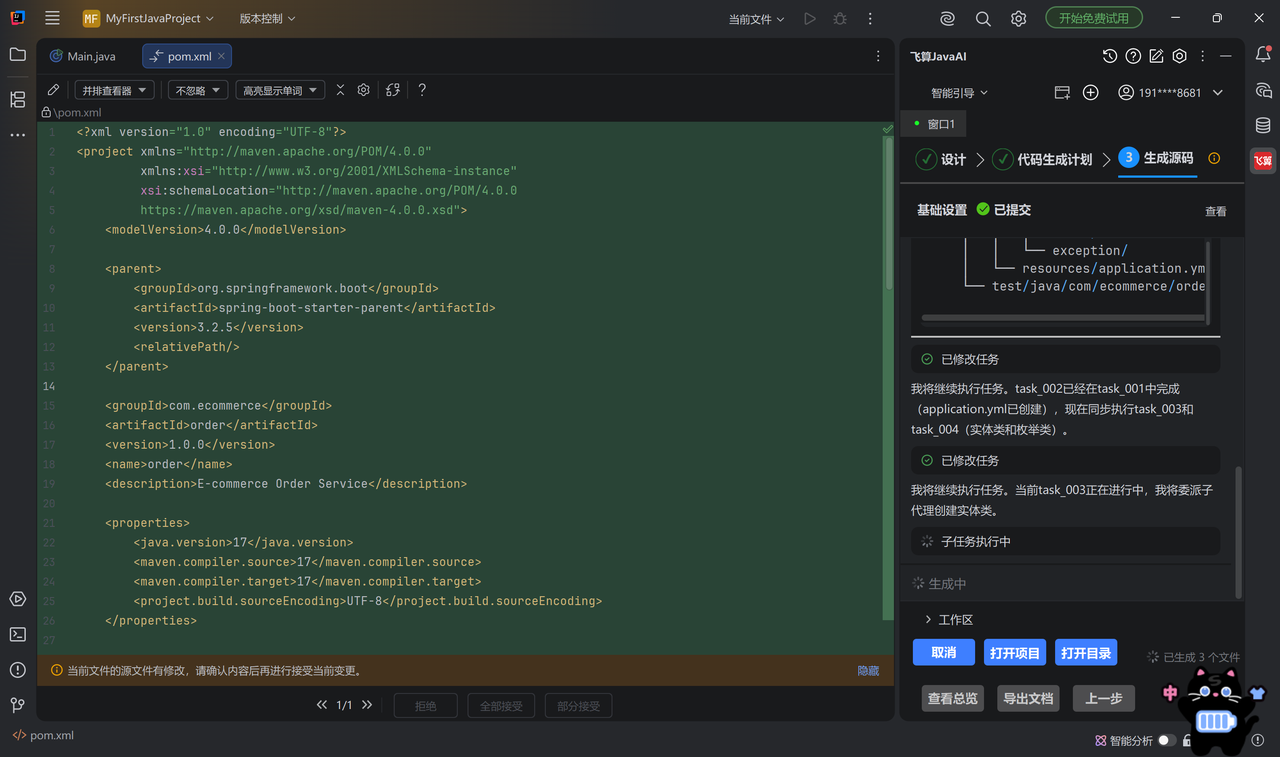Click the Run button in top toolbar

tap(810, 18)
